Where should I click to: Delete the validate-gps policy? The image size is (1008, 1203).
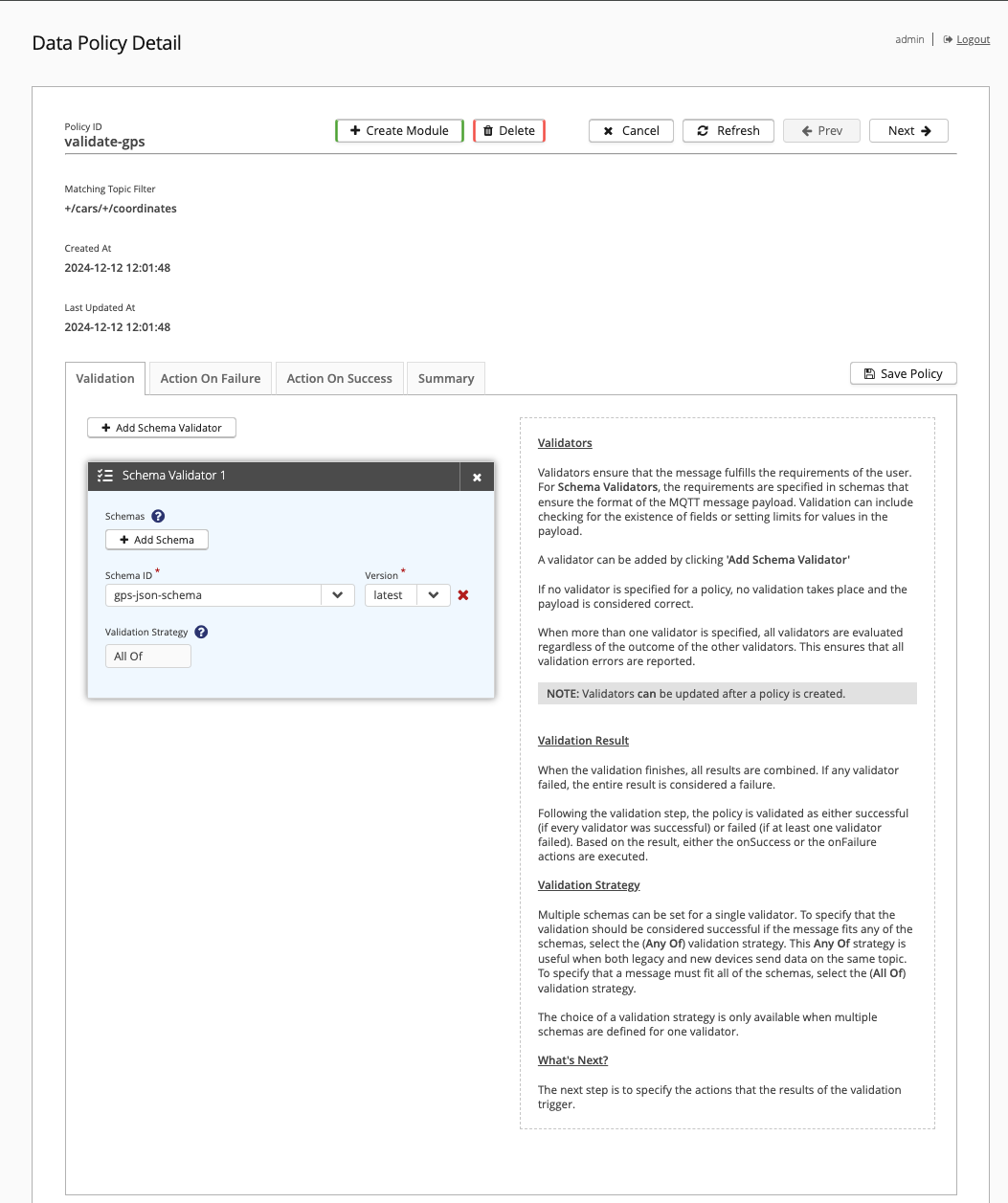tap(509, 131)
